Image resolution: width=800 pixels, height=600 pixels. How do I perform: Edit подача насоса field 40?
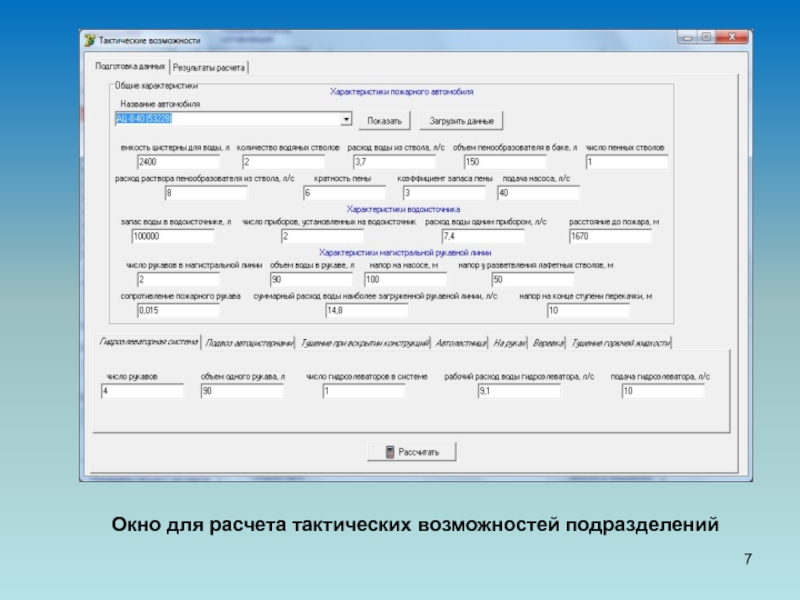coord(538,193)
